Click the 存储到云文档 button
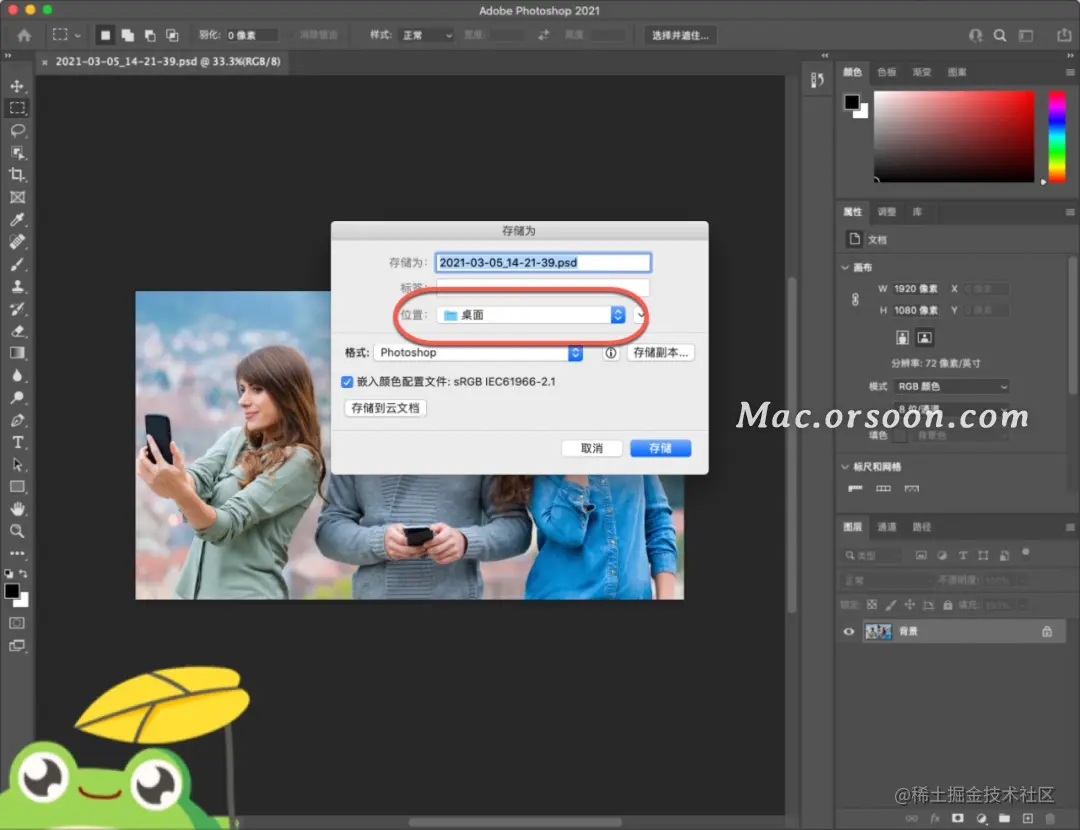The image size is (1080, 830). click(385, 408)
